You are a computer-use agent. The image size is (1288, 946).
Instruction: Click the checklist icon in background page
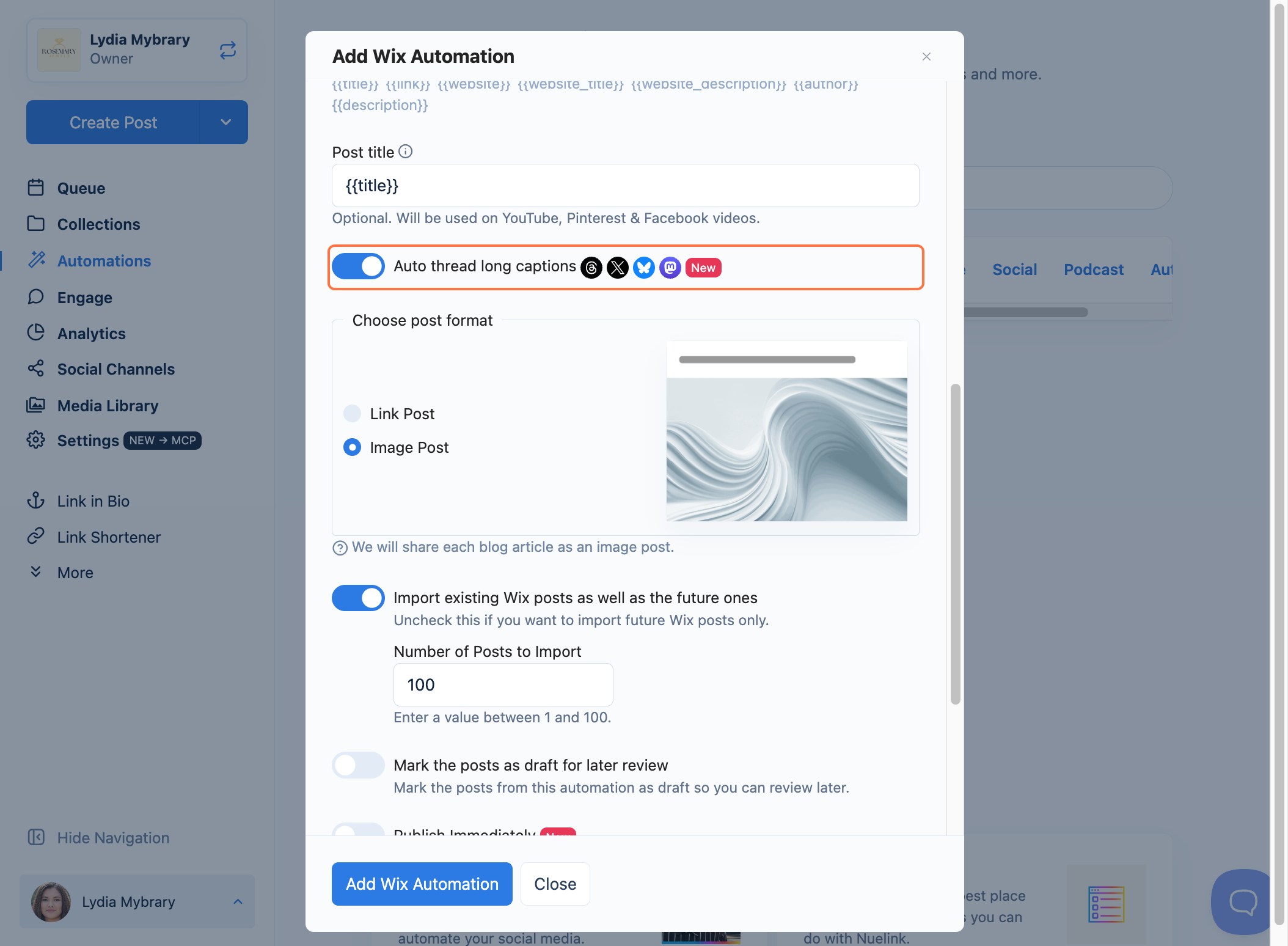(x=1106, y=904)
